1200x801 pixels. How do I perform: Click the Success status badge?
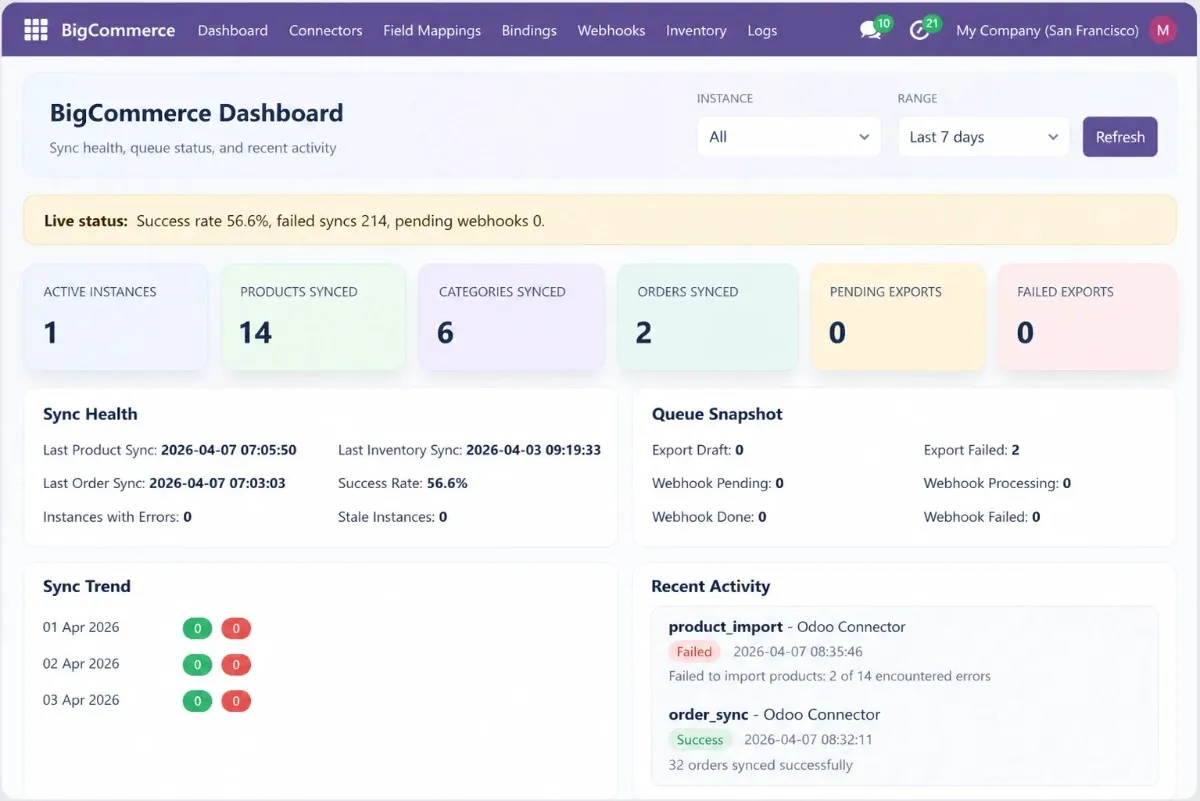point(700,740)
